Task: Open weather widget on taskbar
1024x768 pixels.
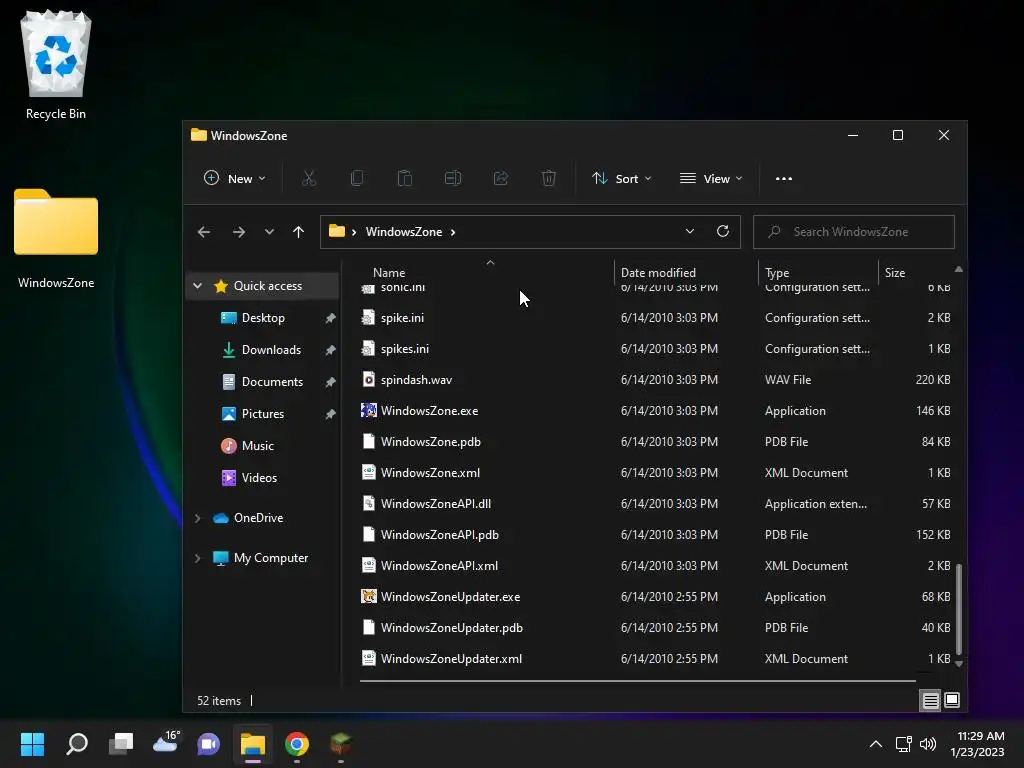Action: click(x=166, y=743)
